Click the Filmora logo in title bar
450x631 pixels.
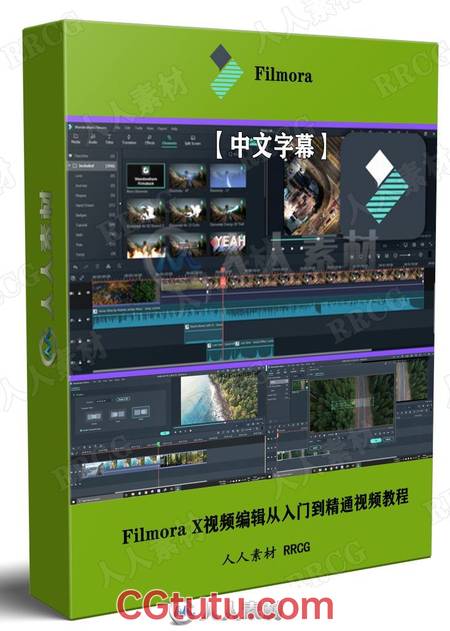pos(71,127)
